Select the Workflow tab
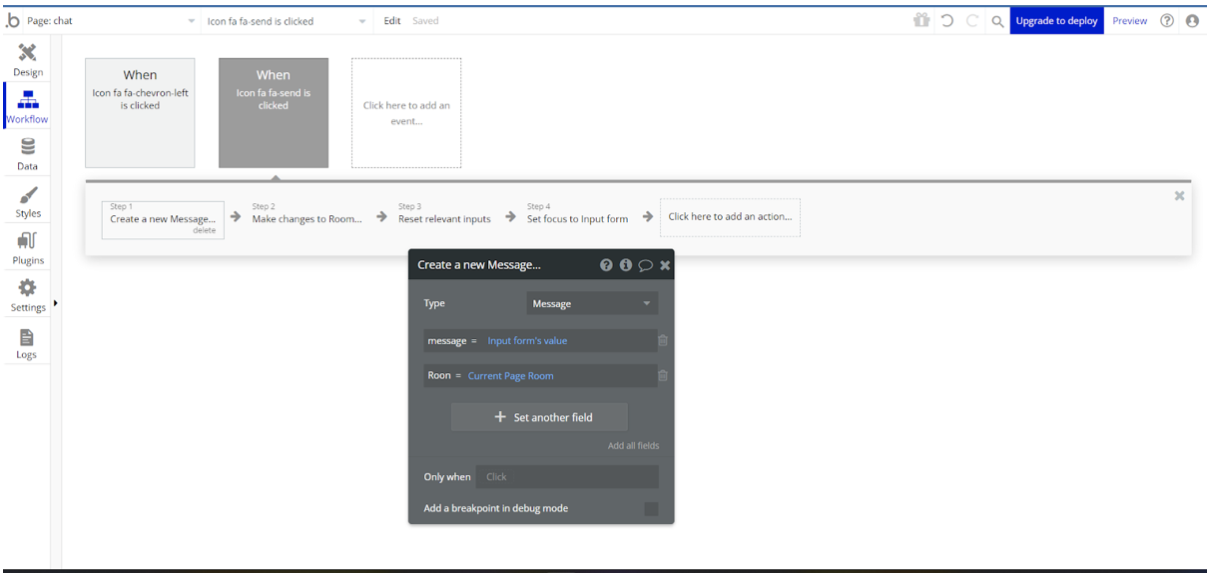This screenshot has width=1210, height=576. 28,106
